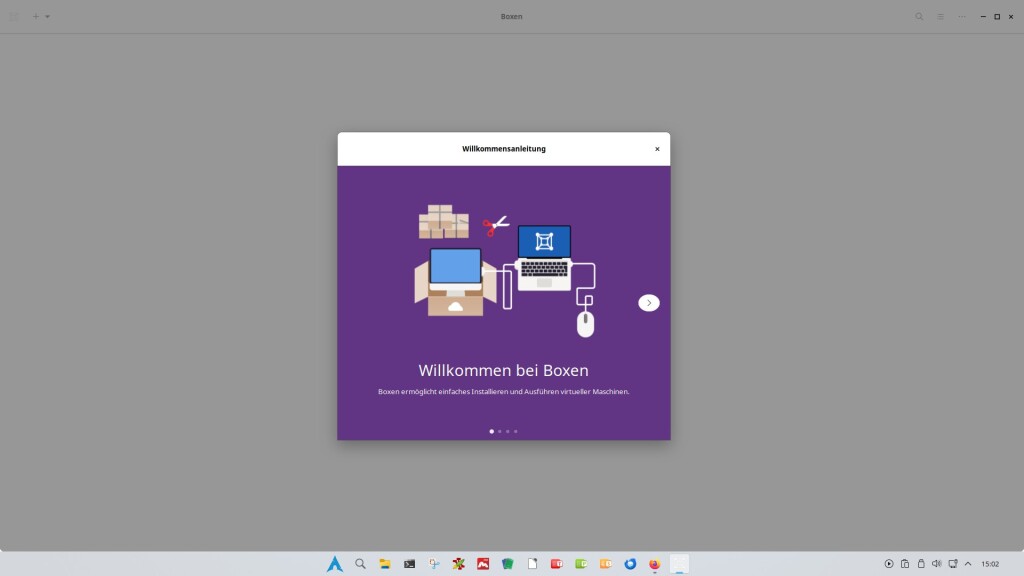Click the 15:02 clock
The height and width of the screenshot is (576, 1024).
coord(990,564)
